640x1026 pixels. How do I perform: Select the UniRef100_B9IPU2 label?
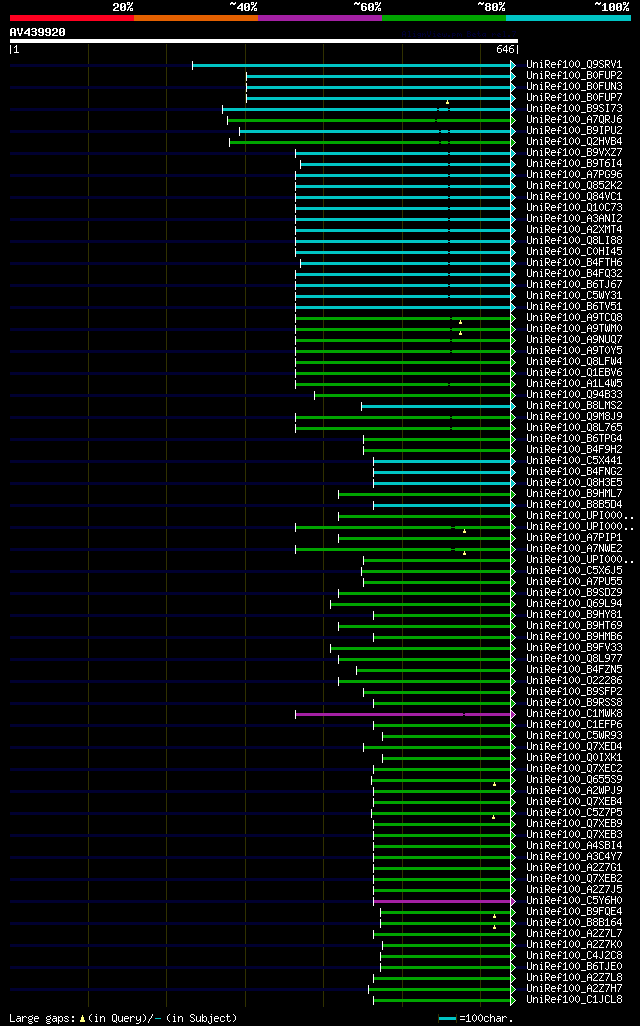[x=574, y=131]
